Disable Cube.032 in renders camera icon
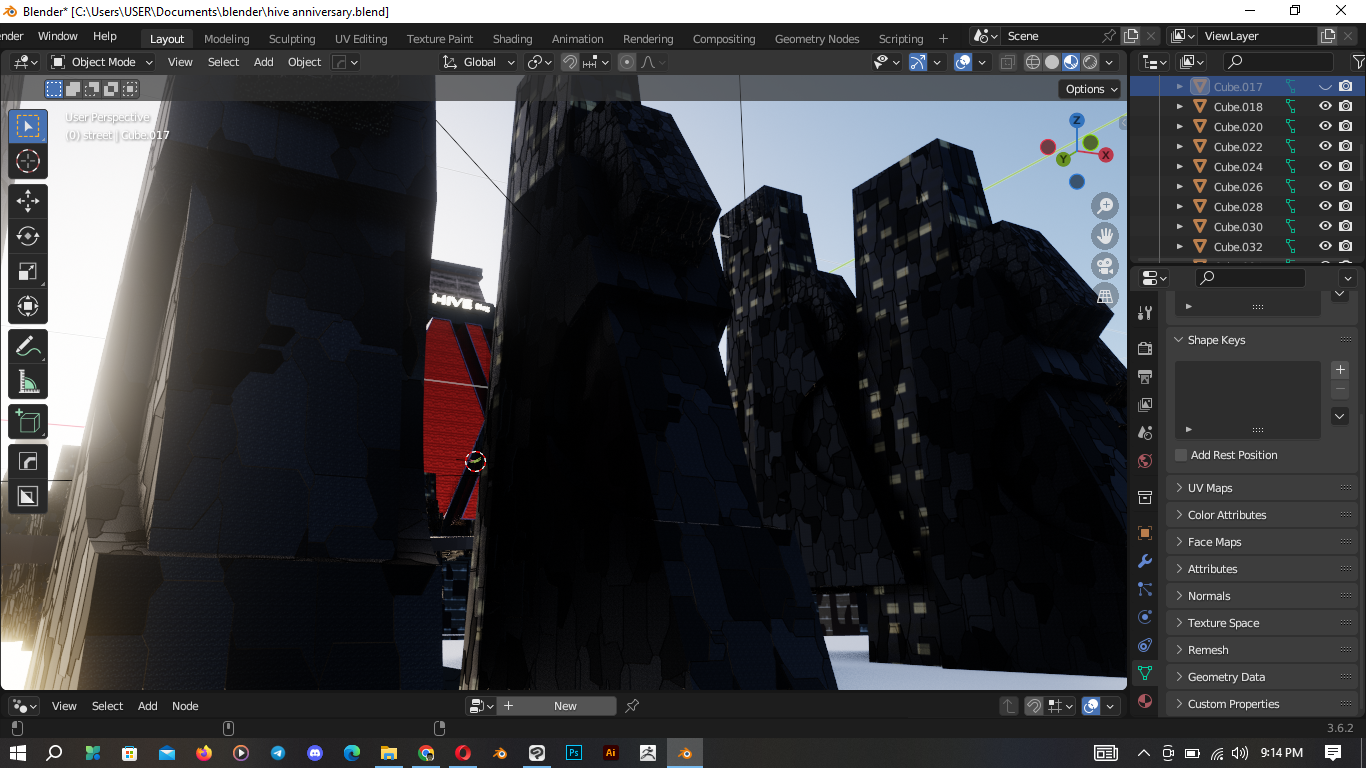The image size is (1366, 768). pyautogui.click(x=1346, y=247)
